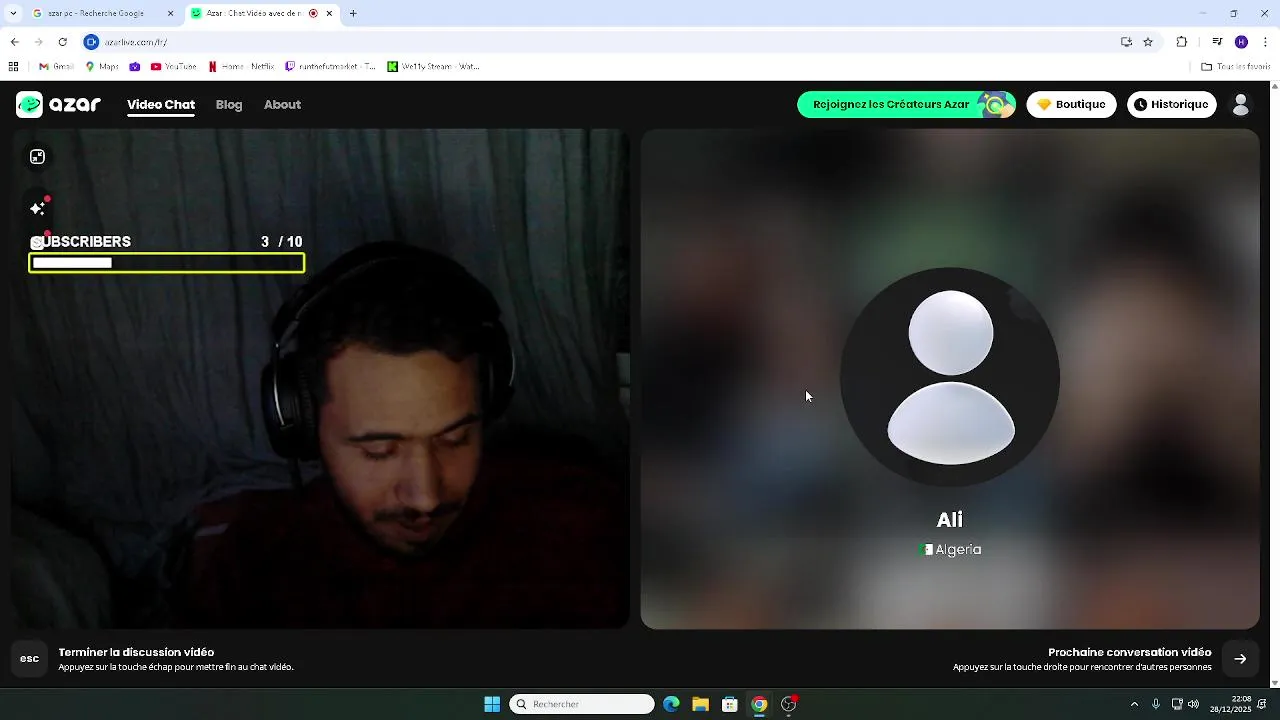The width and height of the screenshot is (1280, 720).
Task: Open the network tray icon
Action: [x=1177, y=704]
